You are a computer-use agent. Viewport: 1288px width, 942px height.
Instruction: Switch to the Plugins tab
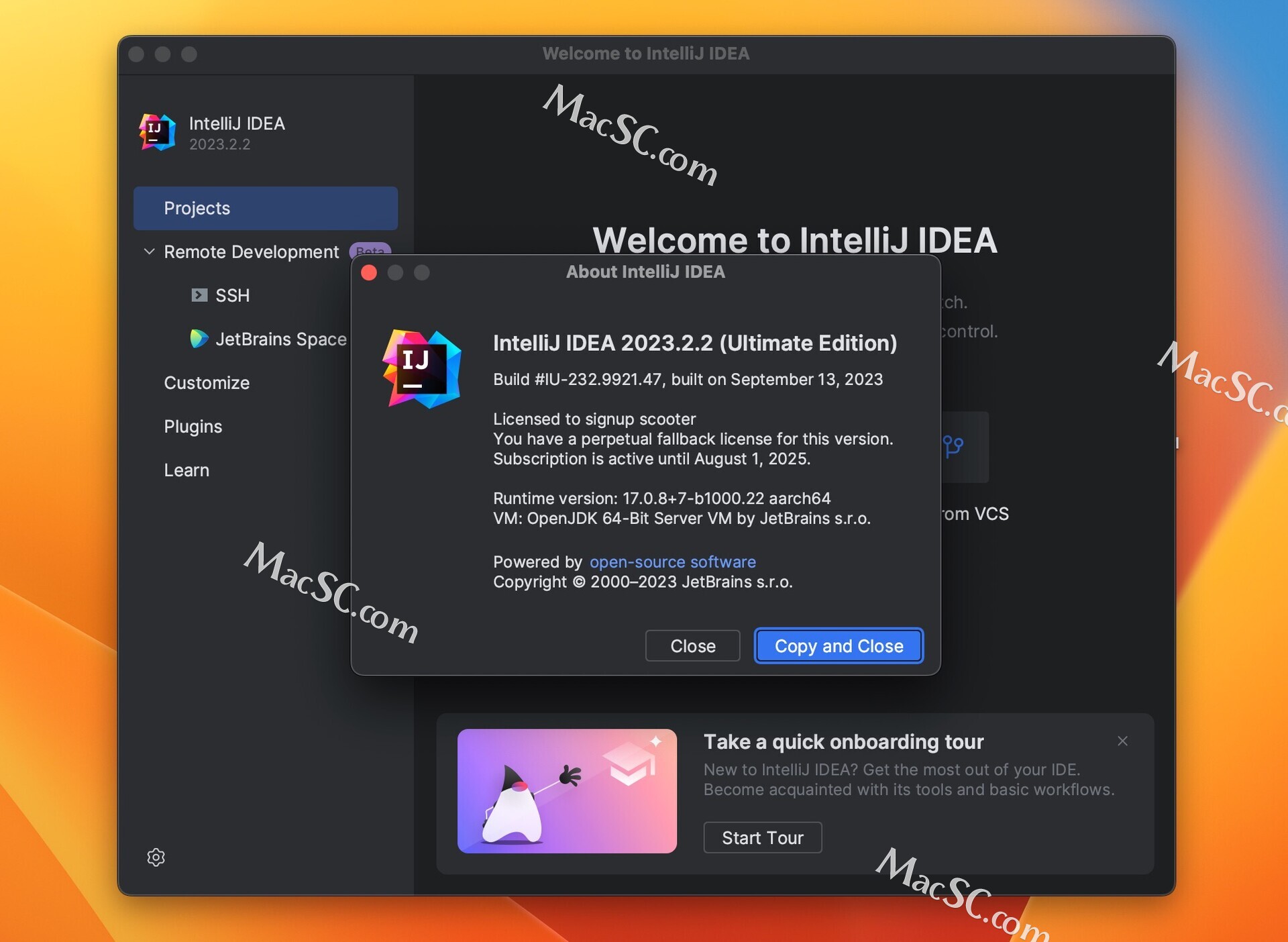click(193, 426)
